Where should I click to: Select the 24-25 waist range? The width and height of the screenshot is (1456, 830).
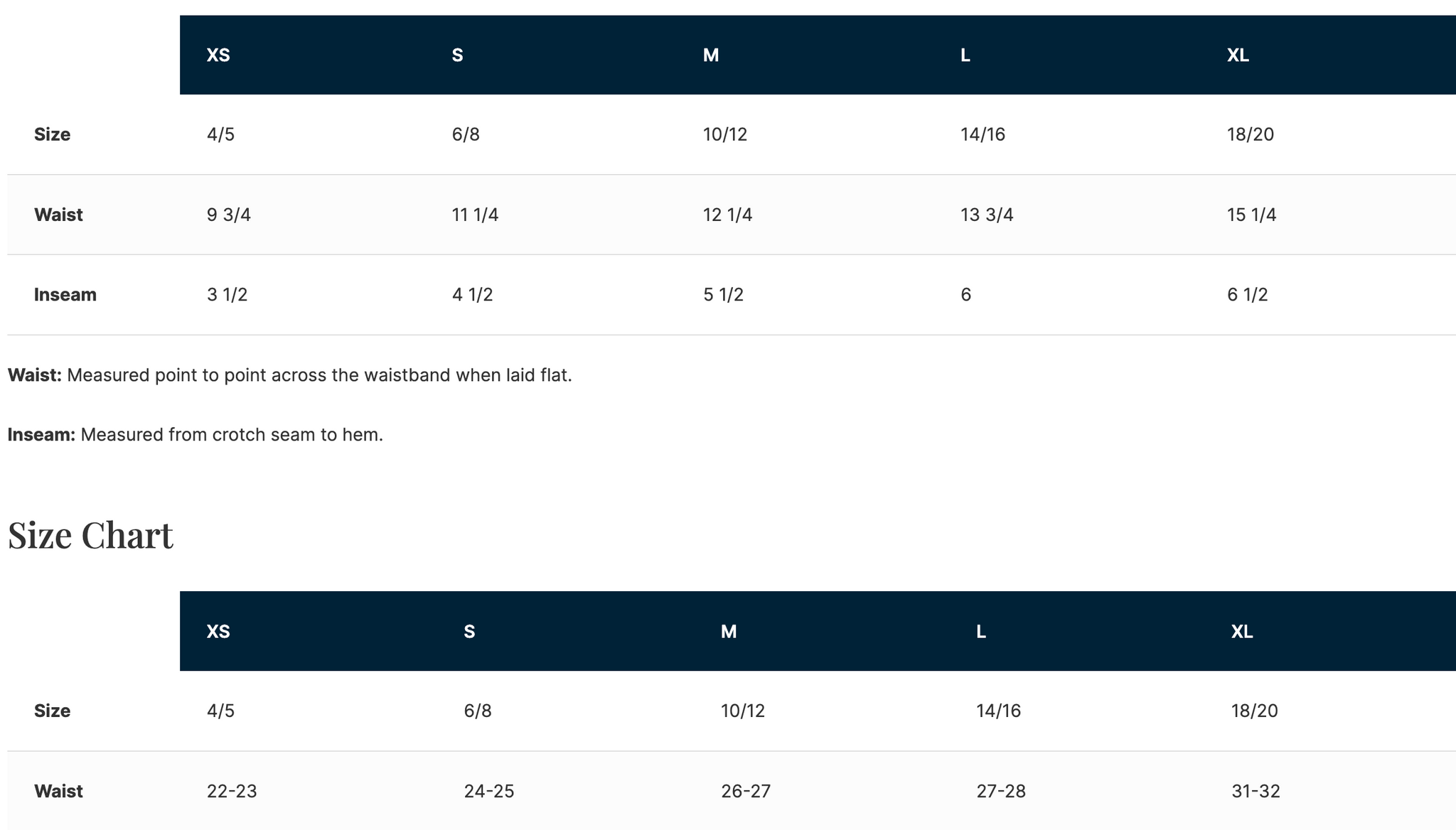488,791
